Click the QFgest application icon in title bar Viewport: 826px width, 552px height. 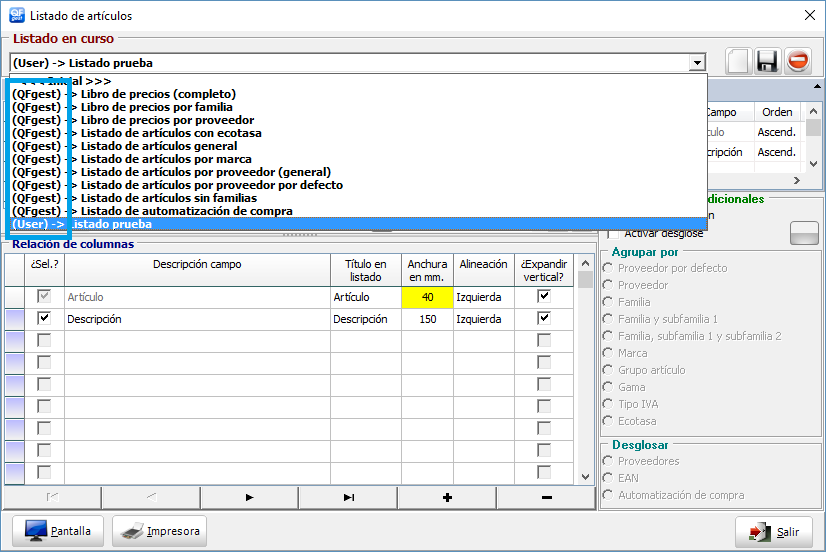[x=17, y=15]
